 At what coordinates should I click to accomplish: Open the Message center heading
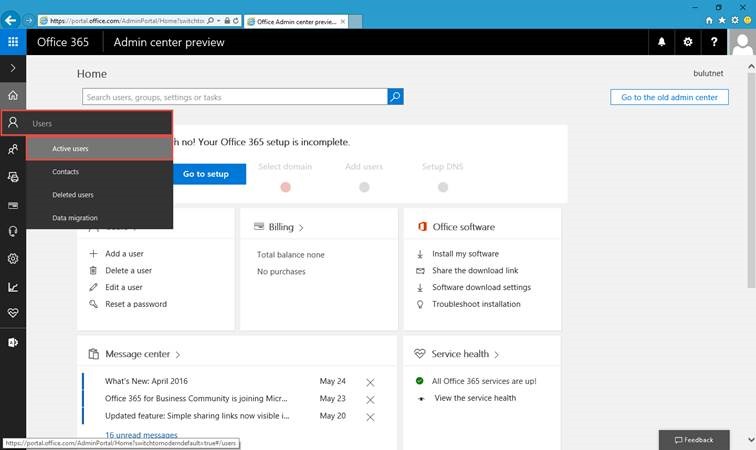[x=137, y=354]
